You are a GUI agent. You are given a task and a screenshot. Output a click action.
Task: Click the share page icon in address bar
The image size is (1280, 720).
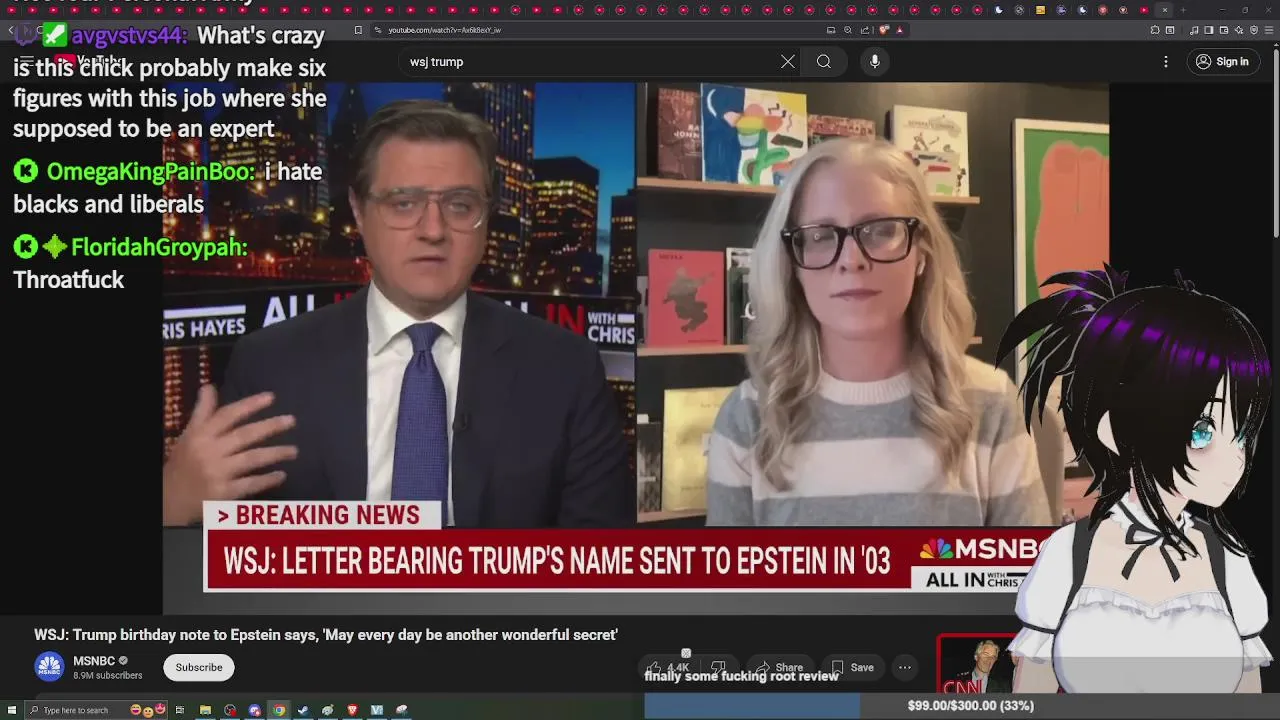(865, 30)
